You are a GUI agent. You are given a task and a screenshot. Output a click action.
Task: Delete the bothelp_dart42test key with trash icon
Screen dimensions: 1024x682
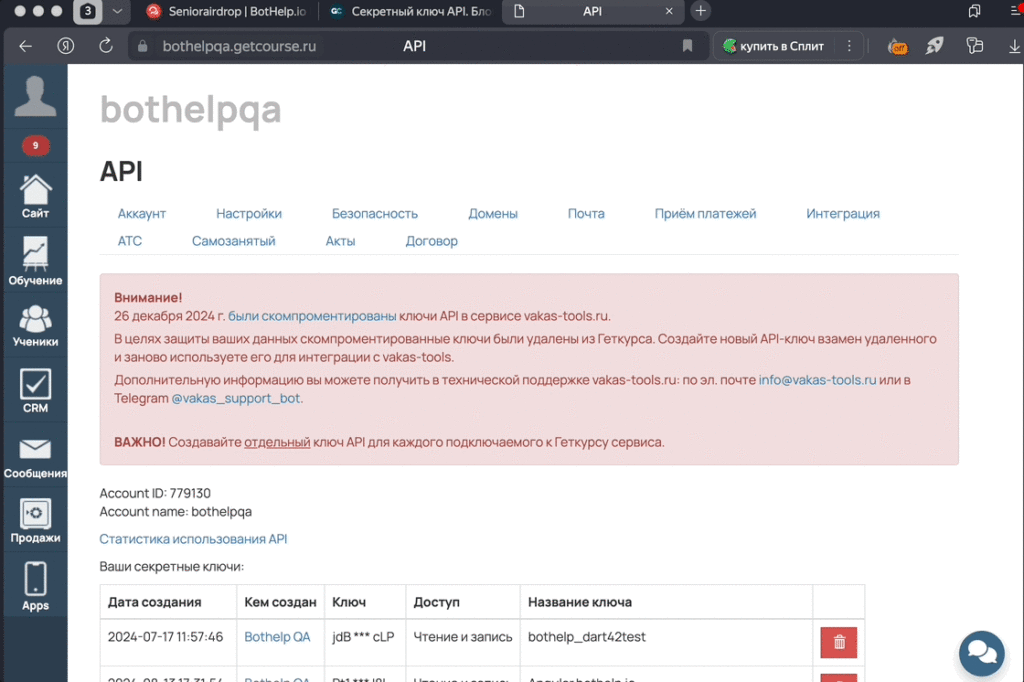point(838,642)
